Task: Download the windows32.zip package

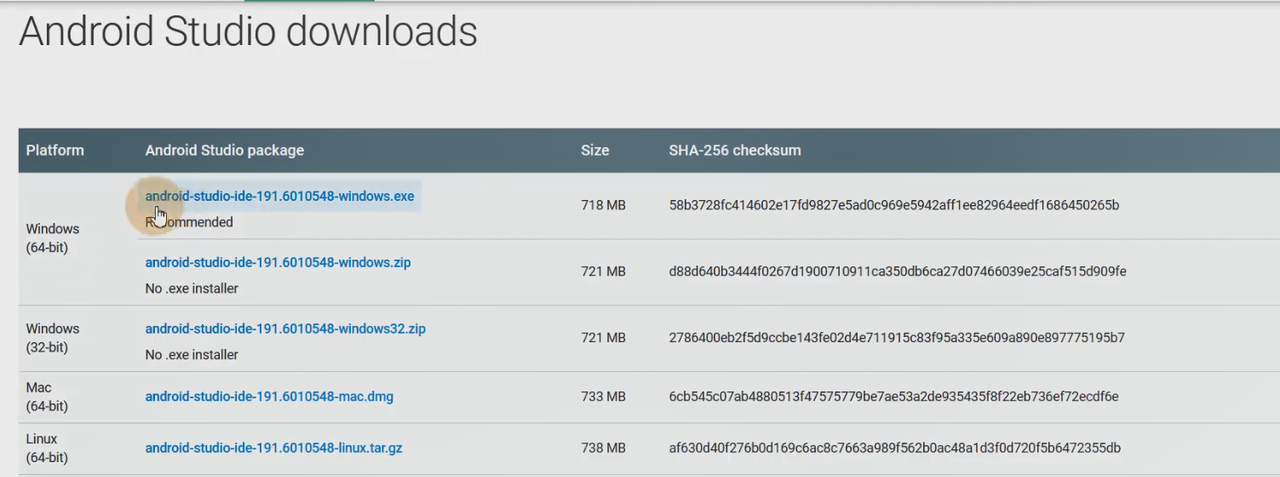Action: coord(285,328)
